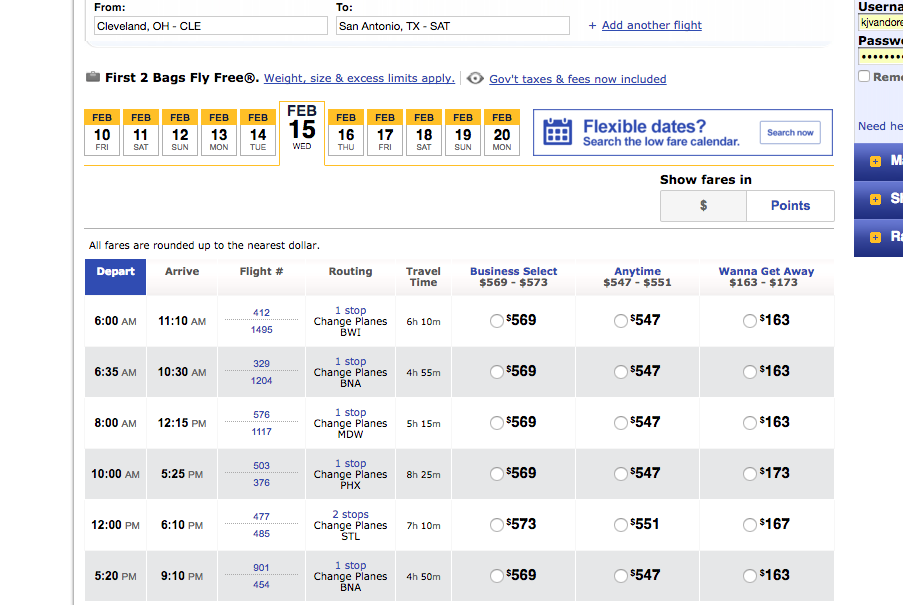Show fares in Points

(790, 205)
